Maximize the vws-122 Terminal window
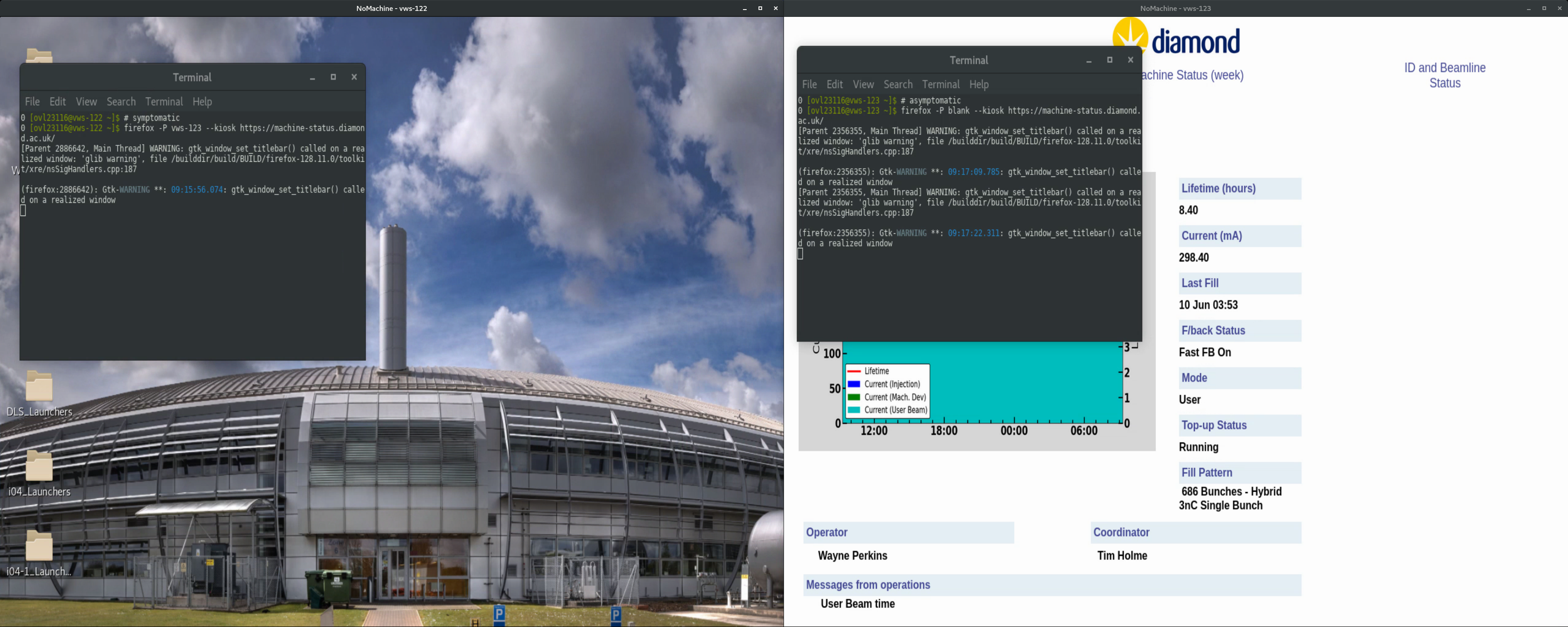 coord(333,77)
